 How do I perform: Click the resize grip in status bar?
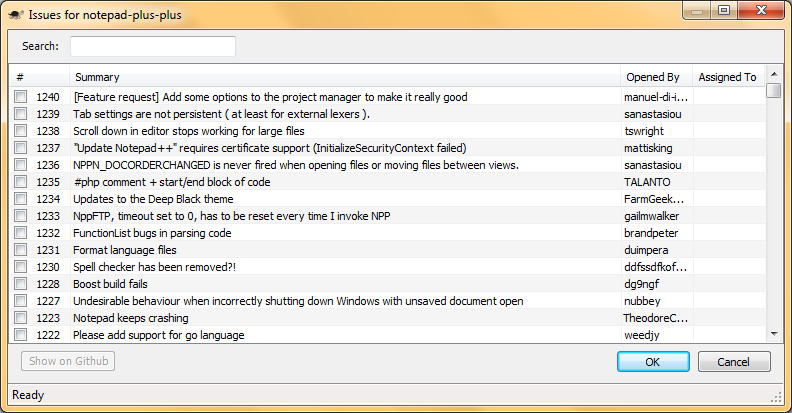point(776,397)
